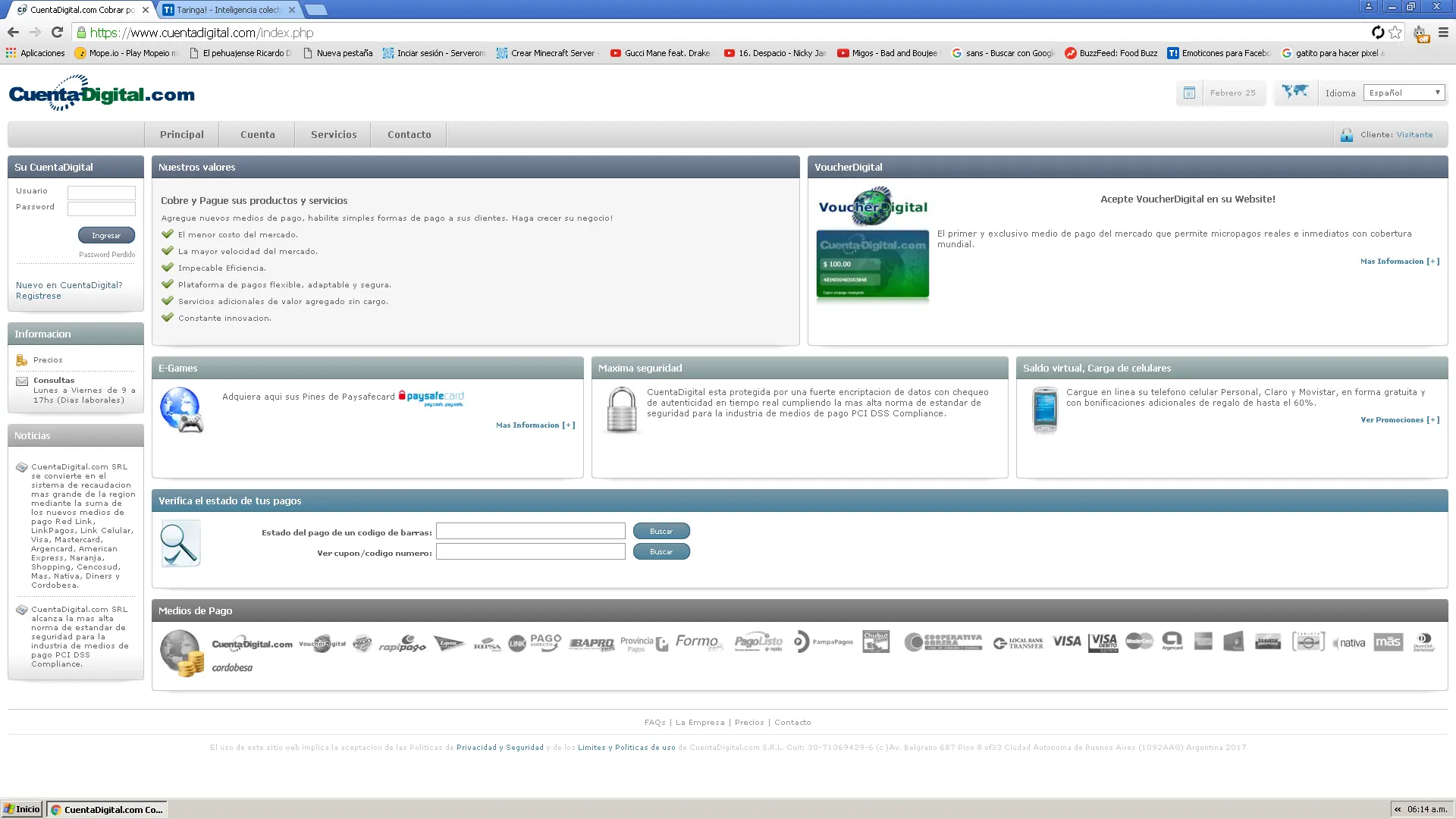The height and width of the screenshot is (819, 1456).
Task: Click the VoucherDigital $100.00 card image
Action: (873, 264)
